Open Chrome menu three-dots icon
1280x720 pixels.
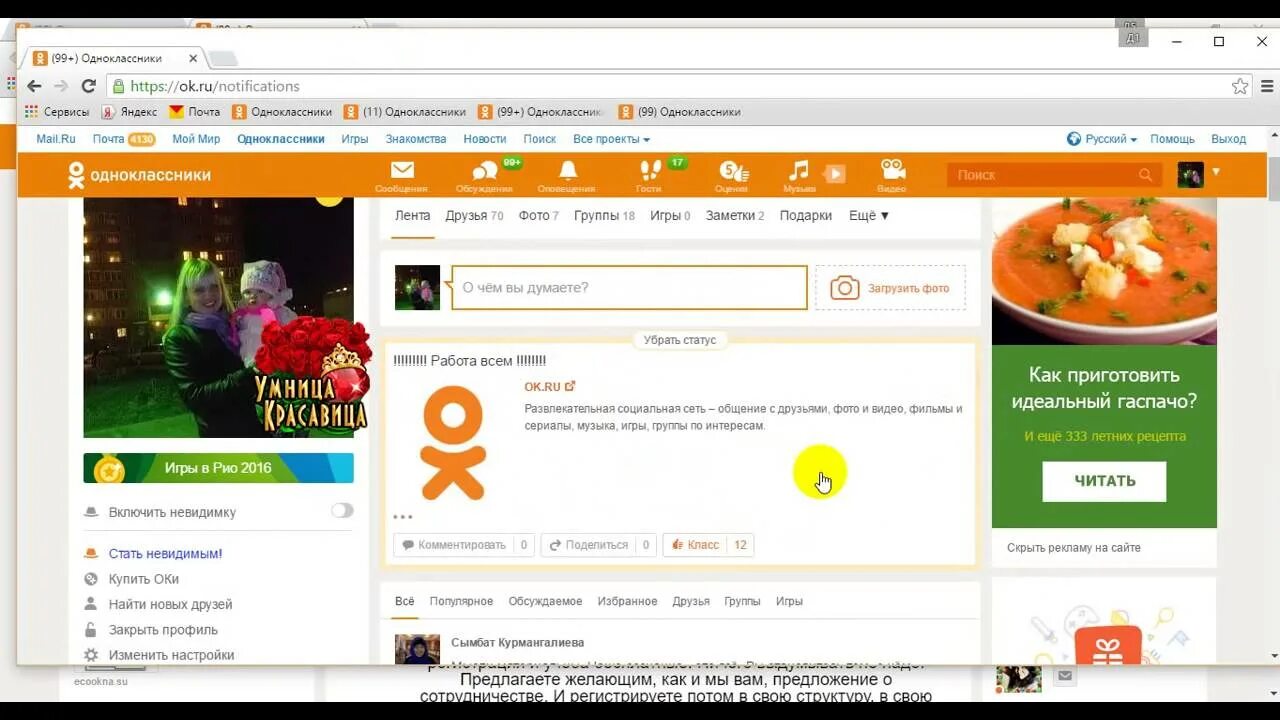[1265, 86]
